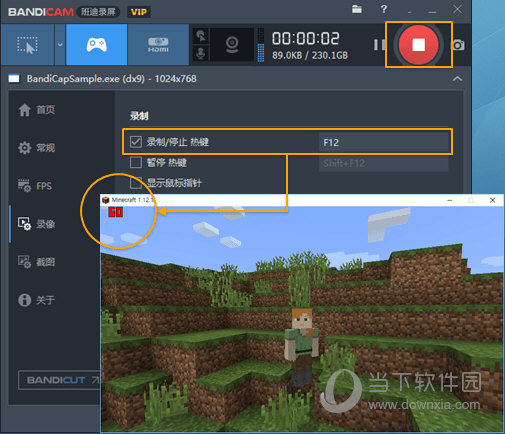Close the Bandicam window
The height and width of the screenshot is (434, 505).
tap(457, 9)
